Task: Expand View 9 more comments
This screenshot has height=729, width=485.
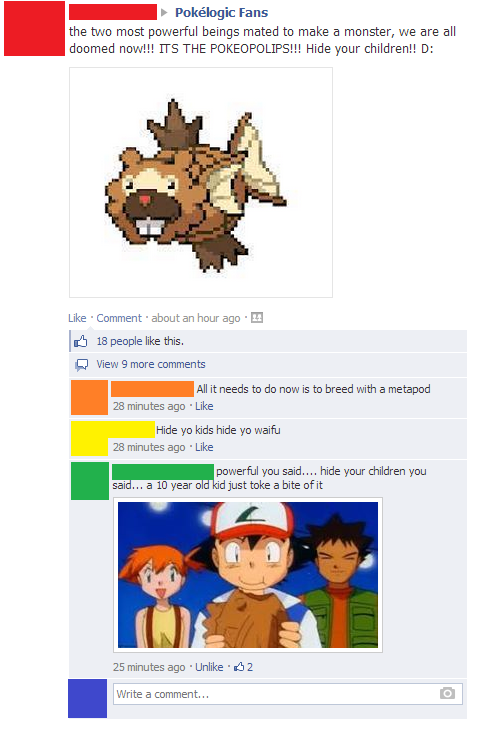Action: (x=151, y=364)
